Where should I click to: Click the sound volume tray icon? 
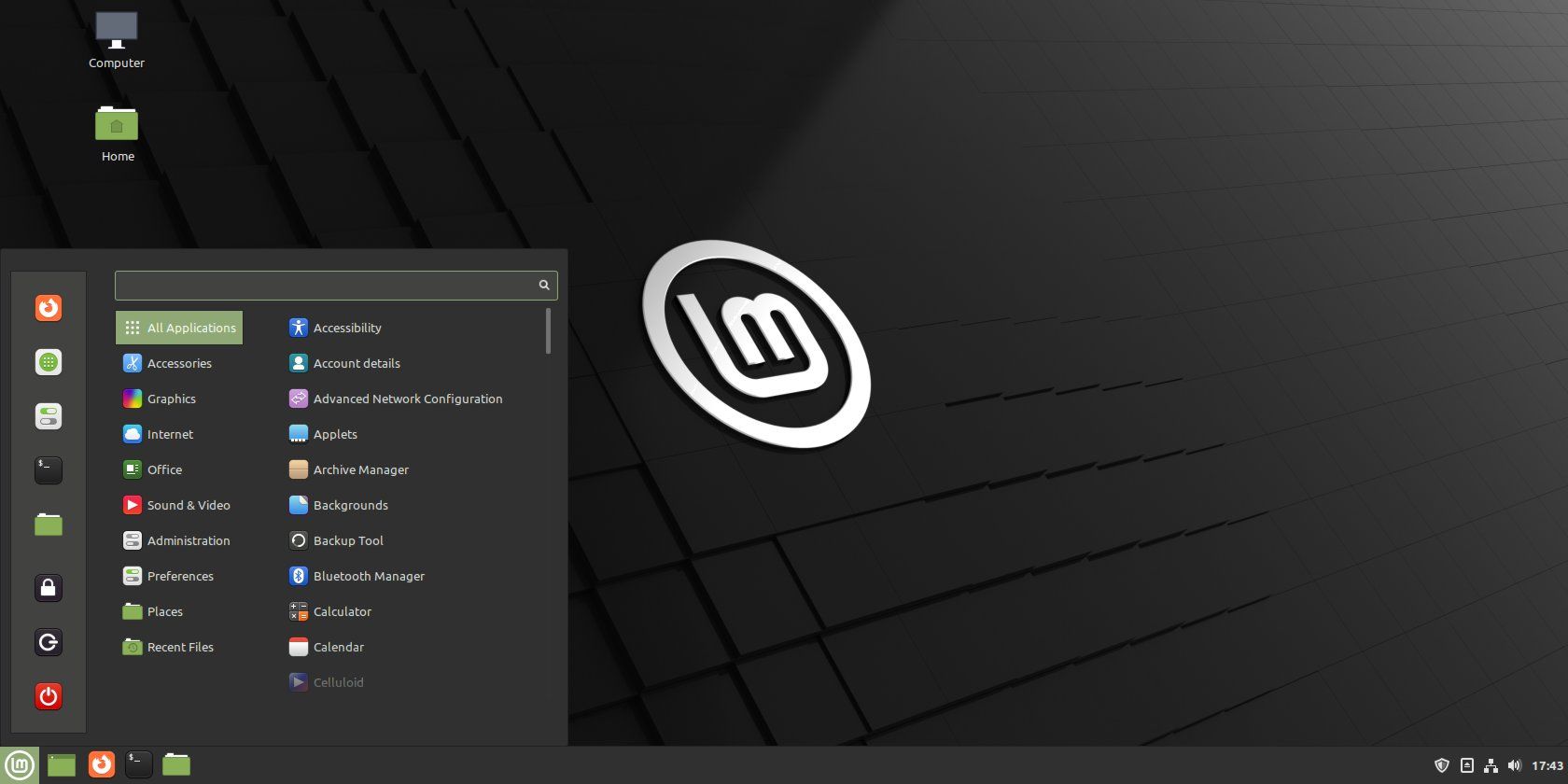click(x=1514, y=765)
